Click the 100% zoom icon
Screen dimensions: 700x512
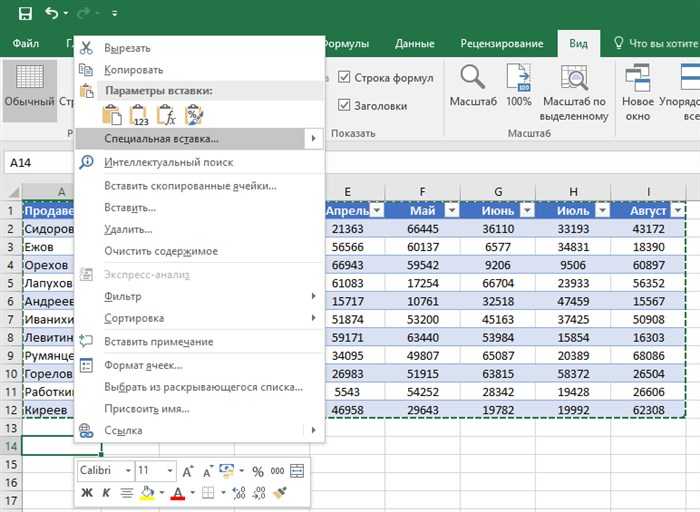[518, 78]
